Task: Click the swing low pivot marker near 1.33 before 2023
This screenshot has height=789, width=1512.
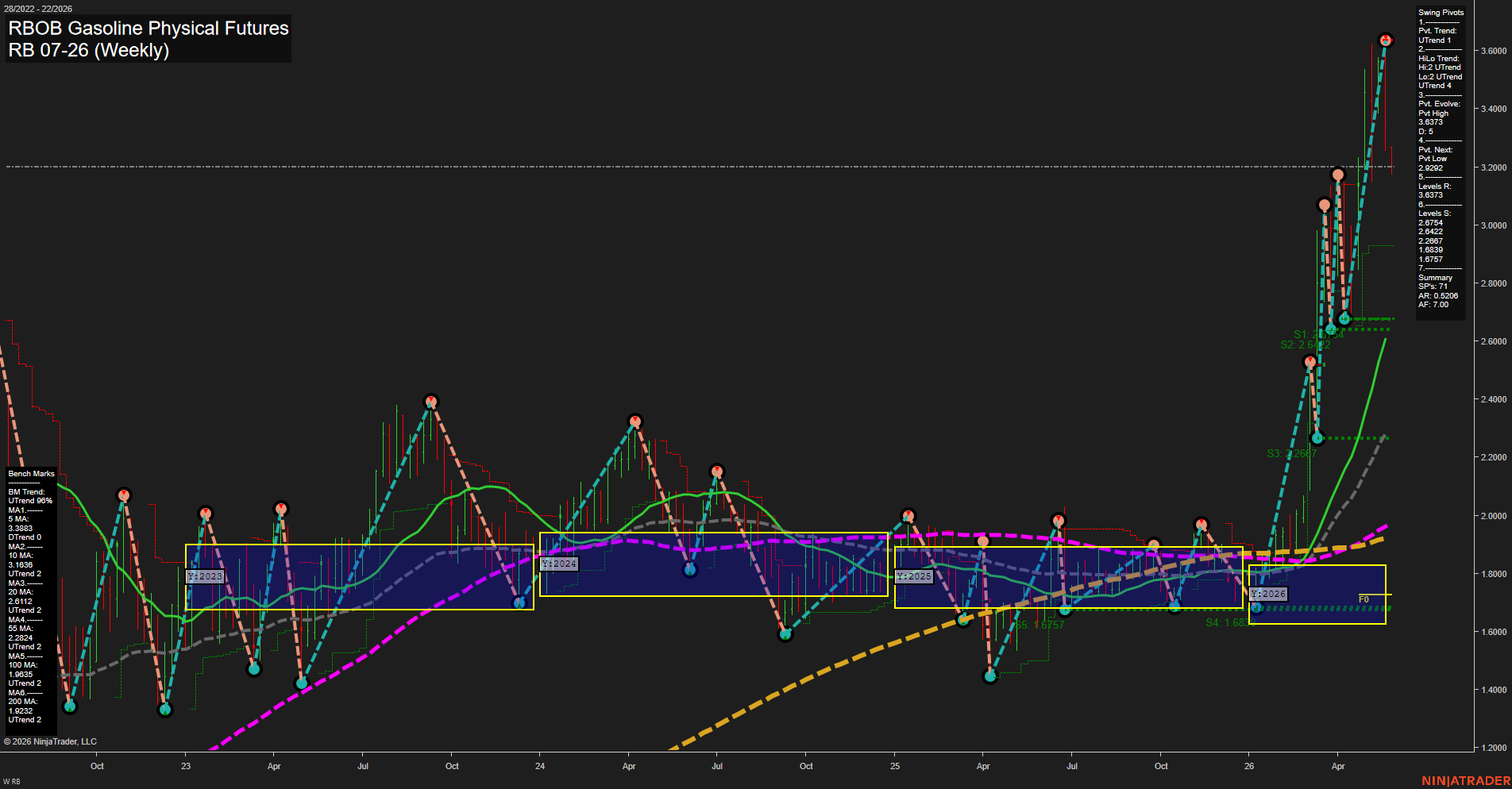Action: coord(164,710)
